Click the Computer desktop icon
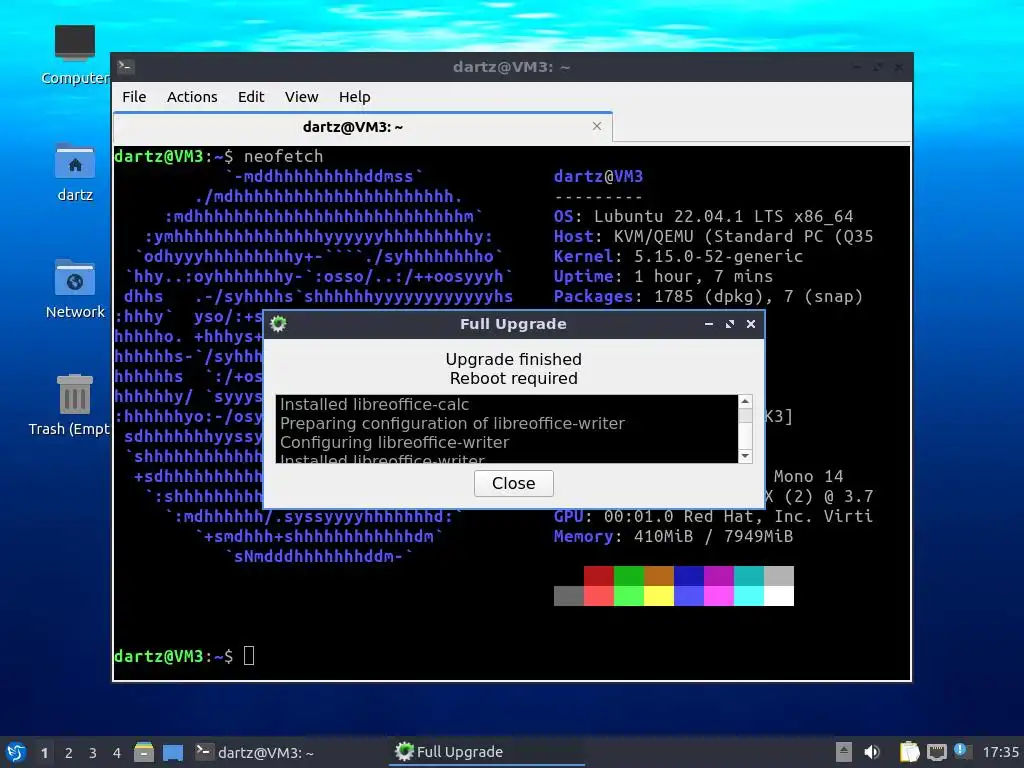The width and height of the screenshot is (1024, 768). point(74,56)
